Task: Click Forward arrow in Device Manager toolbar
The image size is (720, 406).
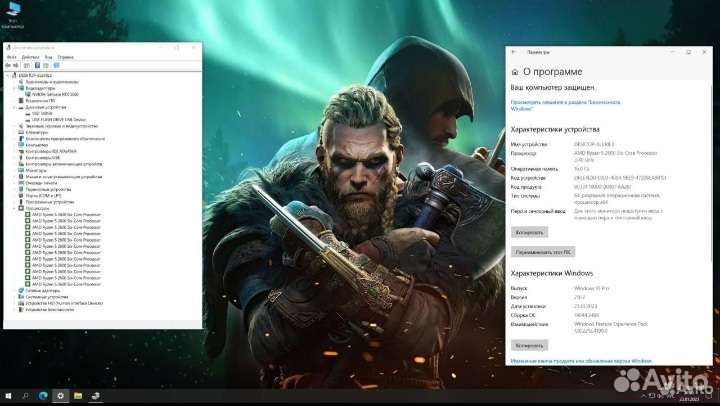Action: (16, 66)
